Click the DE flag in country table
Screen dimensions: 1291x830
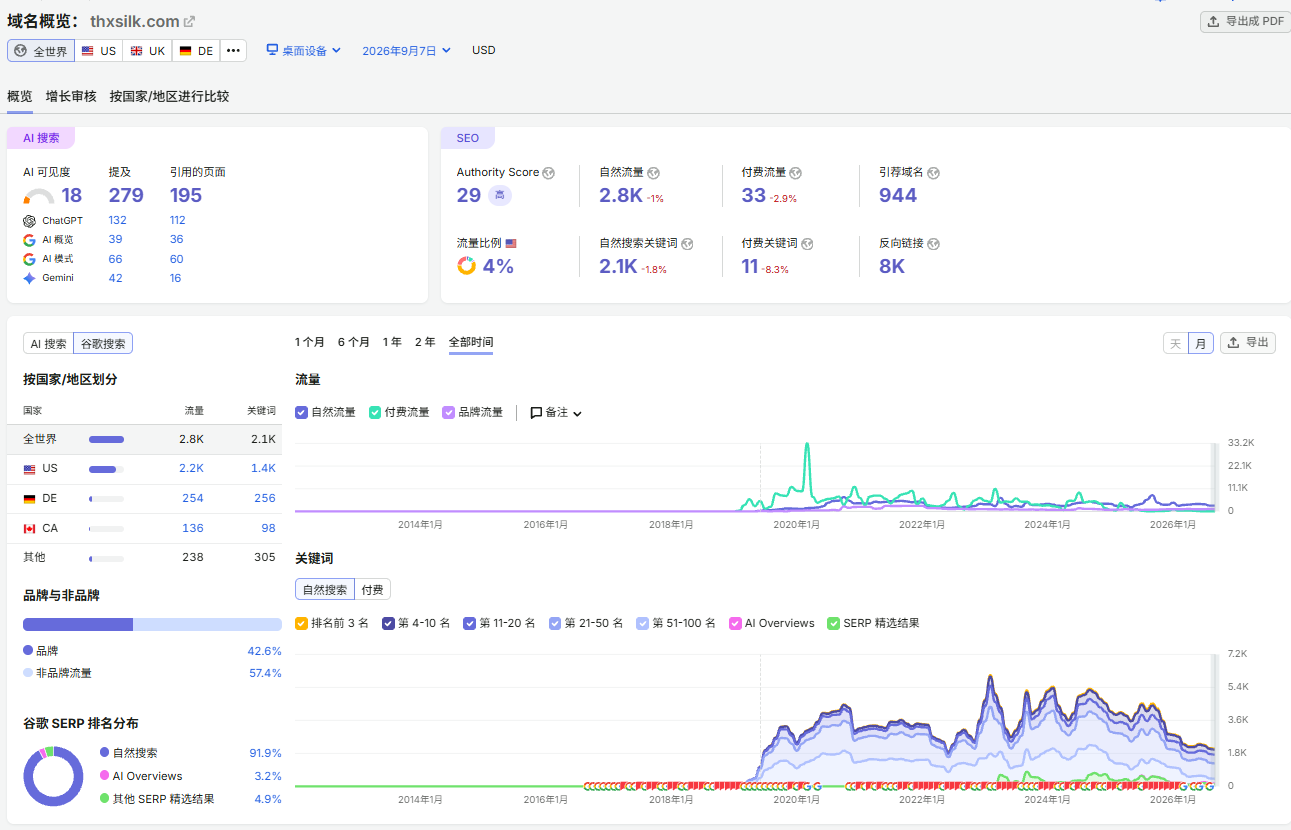coord(29,498)
